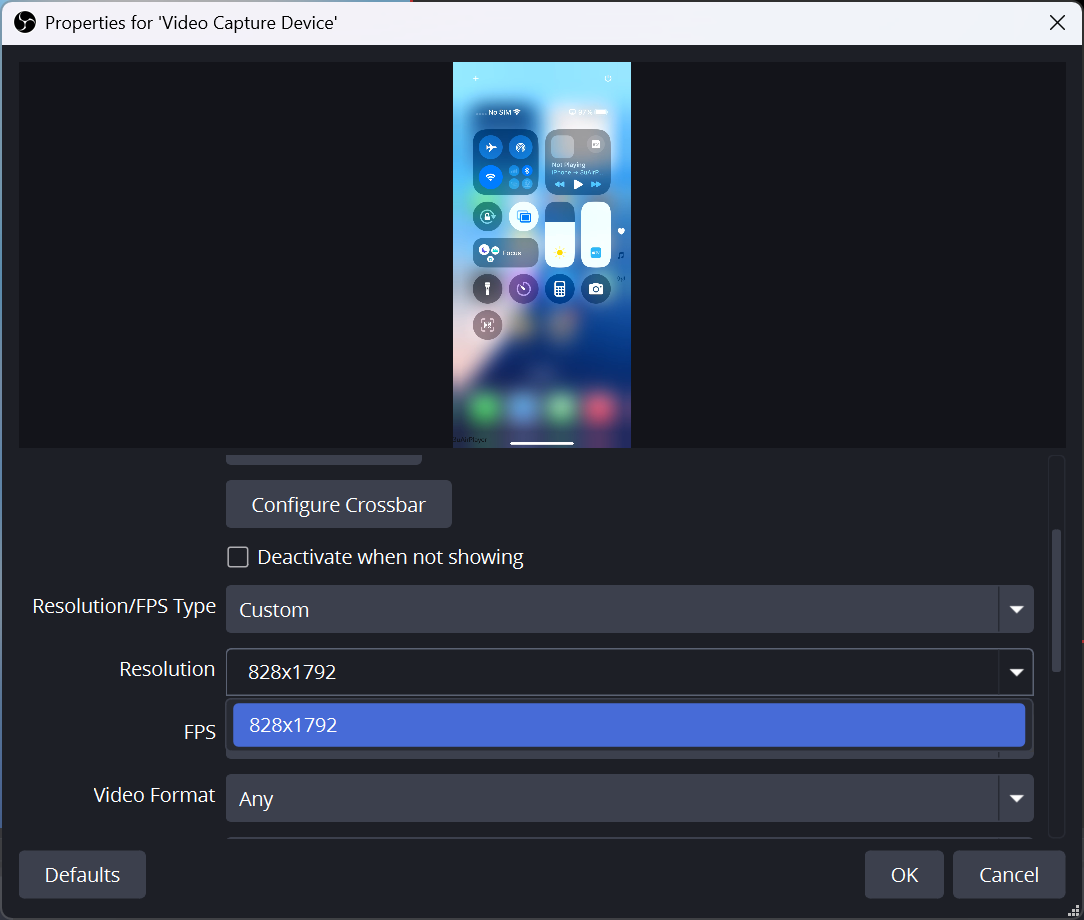Toggle the Focus control in the preview
This screenshot has height=920, width=1084.
pos(505,252)
